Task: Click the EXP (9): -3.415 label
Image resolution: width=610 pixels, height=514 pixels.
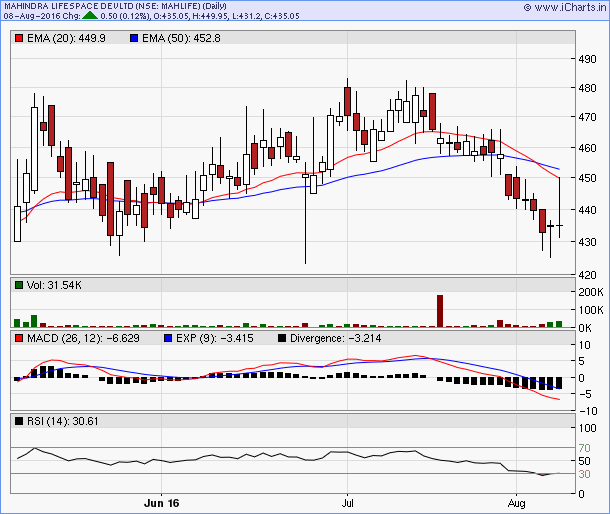Action: (x=215, y=338)
